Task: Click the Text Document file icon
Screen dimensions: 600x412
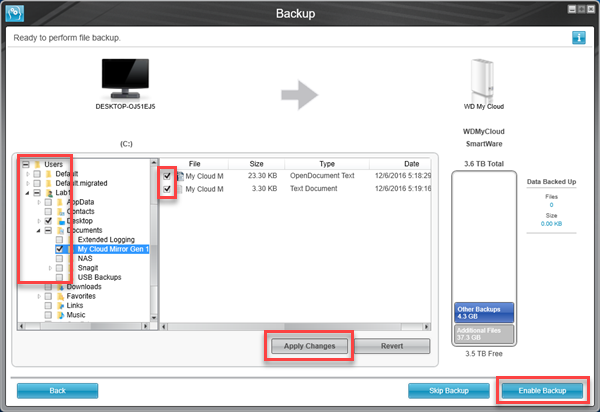Action: tap(180, 189)
